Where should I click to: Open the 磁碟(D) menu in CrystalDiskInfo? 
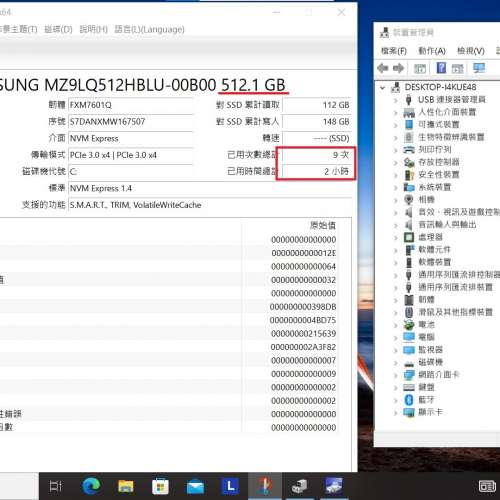click(x=58, y=29)
